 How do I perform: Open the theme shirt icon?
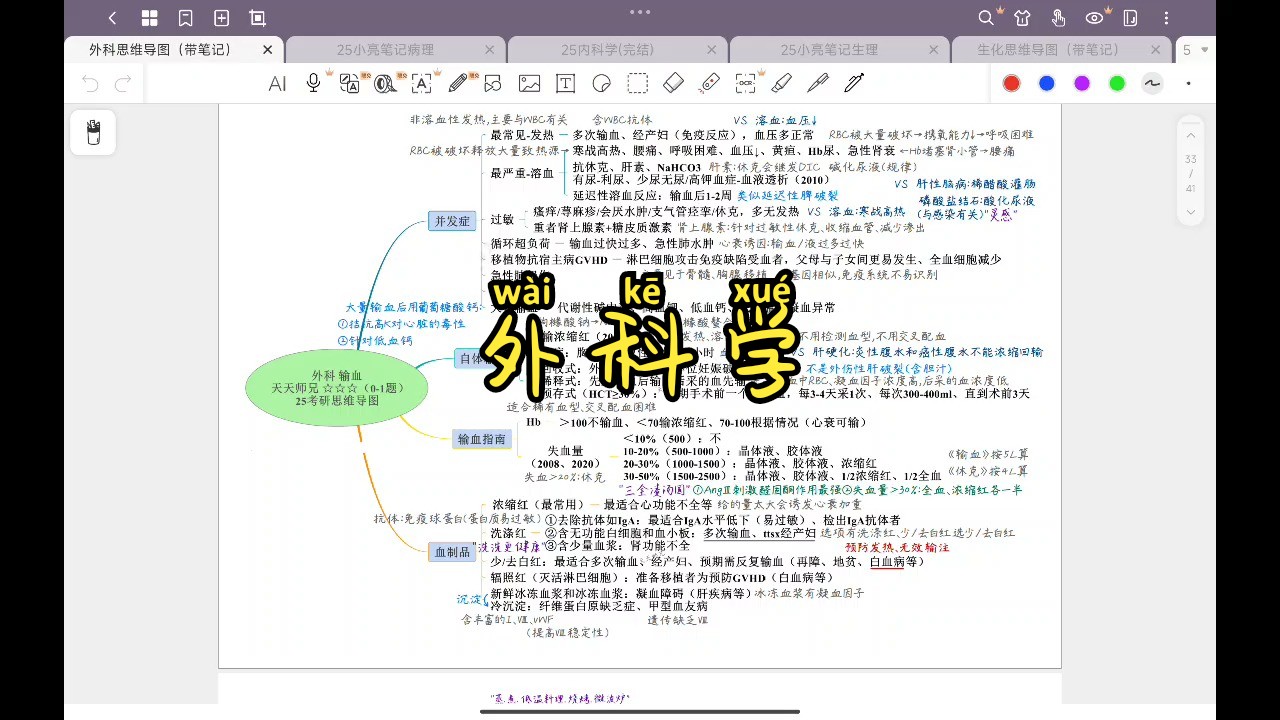(x=1022, y=18)
